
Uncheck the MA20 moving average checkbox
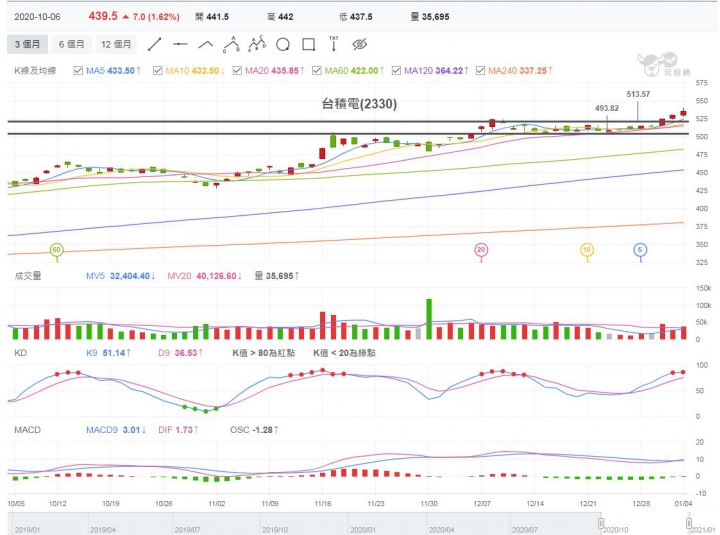pyautogui.click(x=237, y=71)
